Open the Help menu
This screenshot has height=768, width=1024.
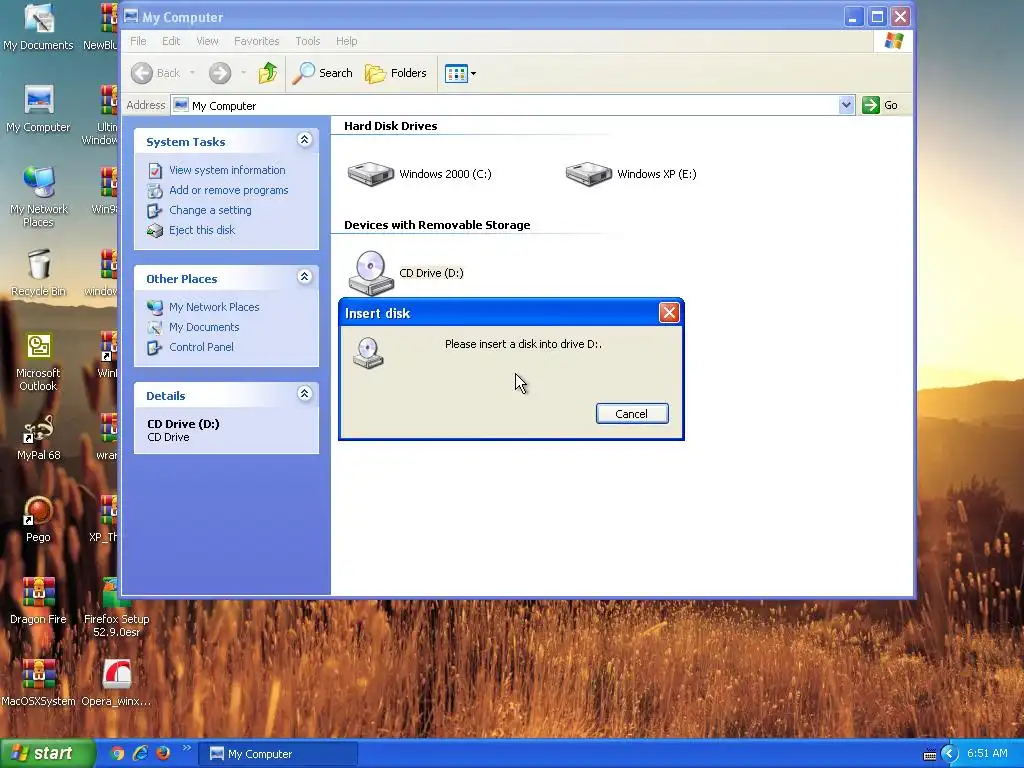347,41
